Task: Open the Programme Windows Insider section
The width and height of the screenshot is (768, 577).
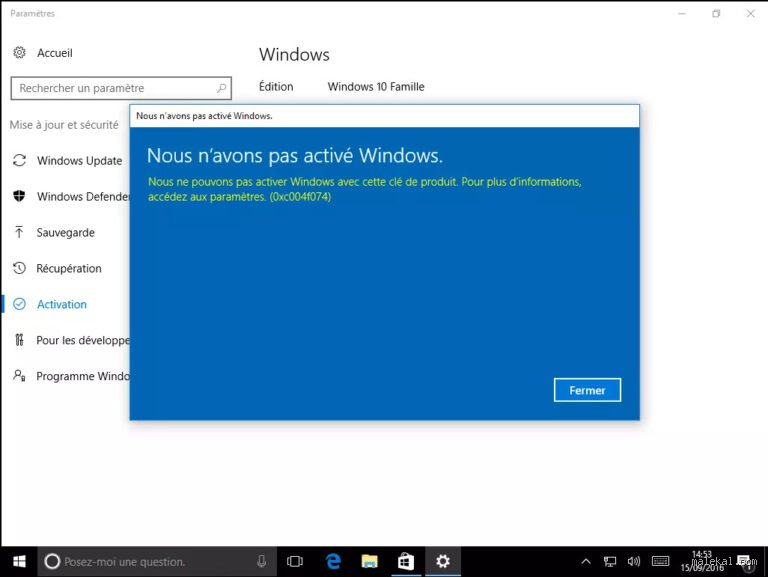Action: tap(83, 376)
